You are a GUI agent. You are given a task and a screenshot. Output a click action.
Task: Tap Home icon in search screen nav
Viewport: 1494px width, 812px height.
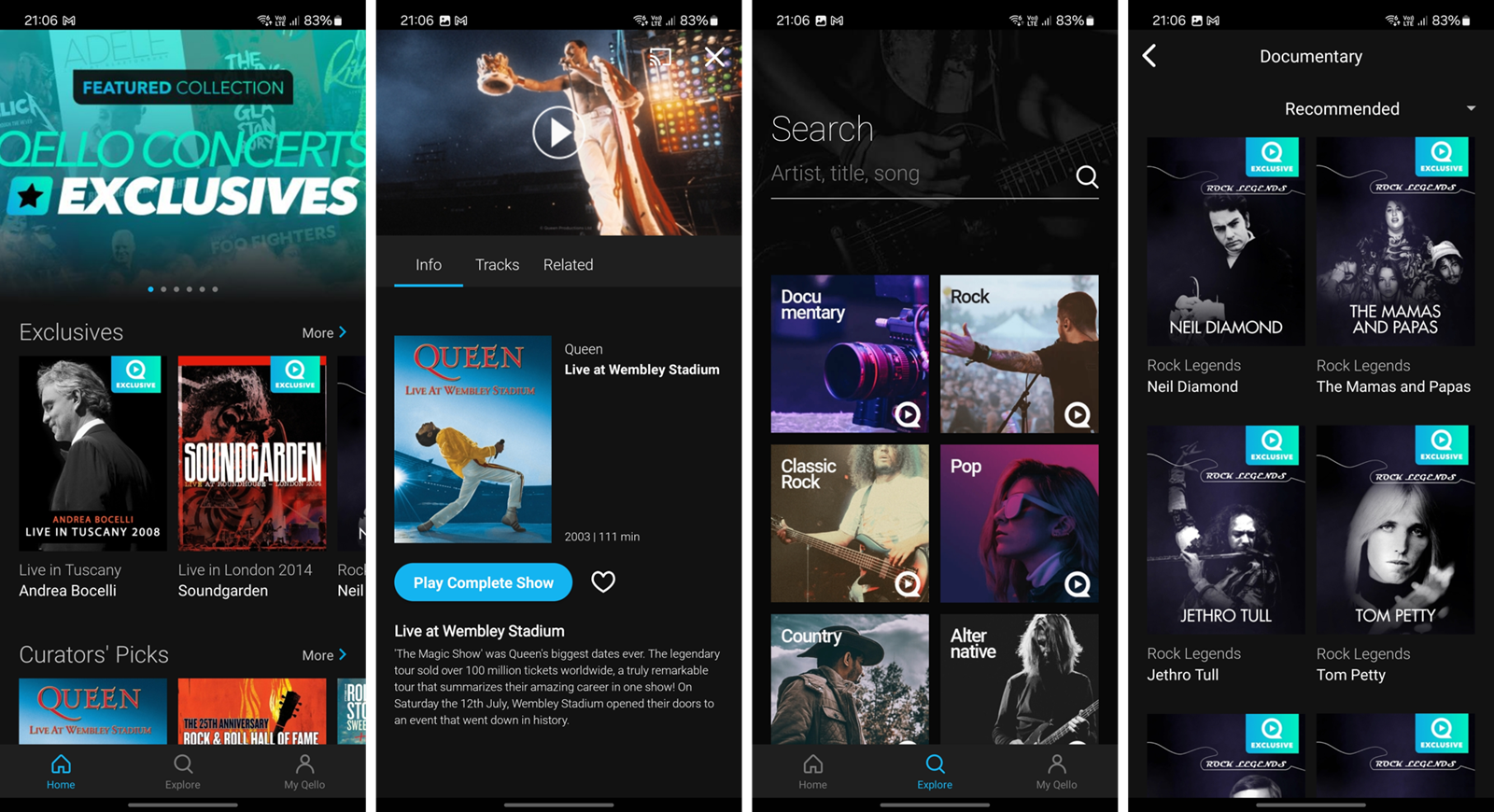coord(812,771)
